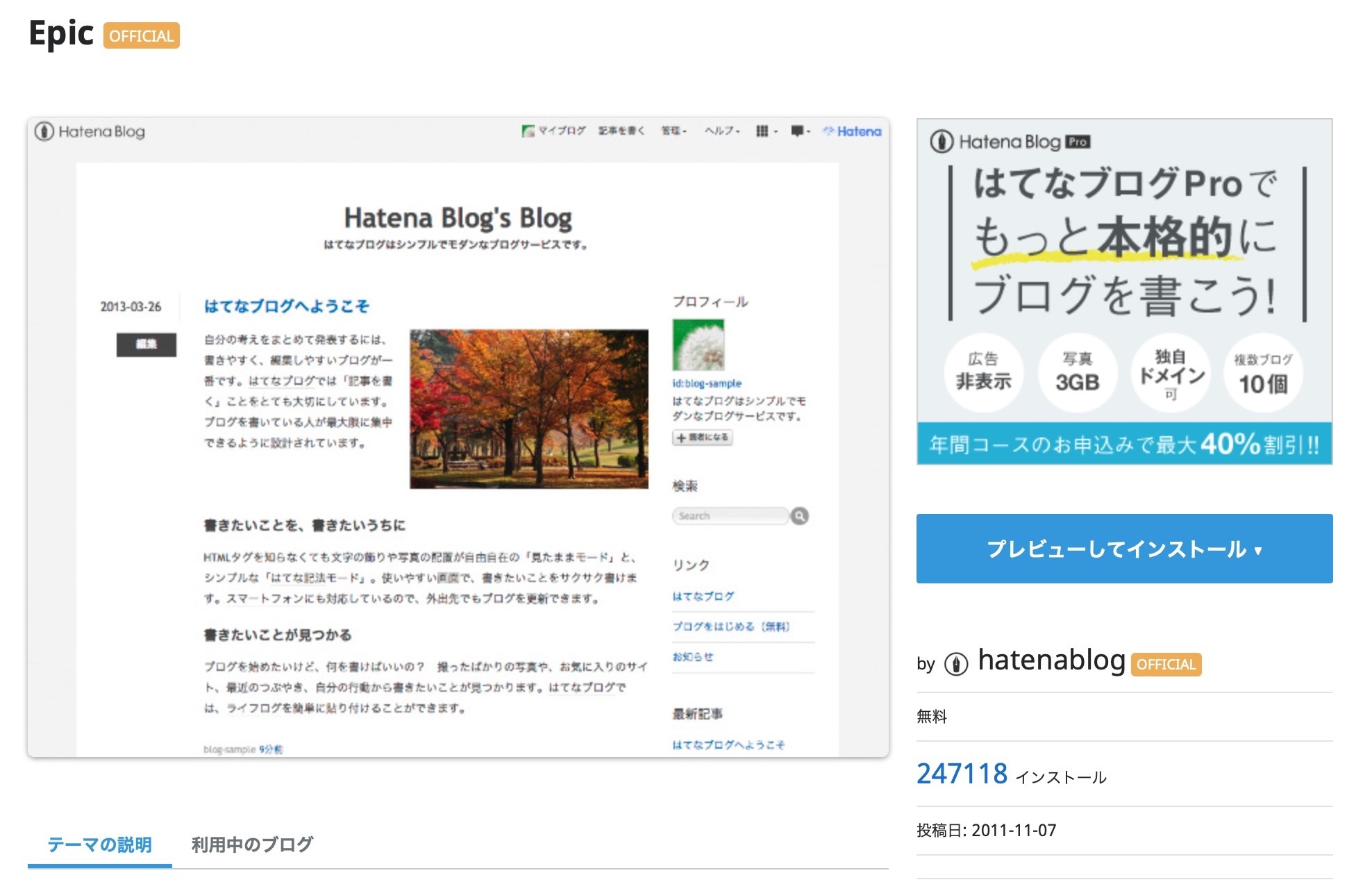Click the プレビューしてインストール button
This screenshot has width=1372, height=882.
point(1124,549)
